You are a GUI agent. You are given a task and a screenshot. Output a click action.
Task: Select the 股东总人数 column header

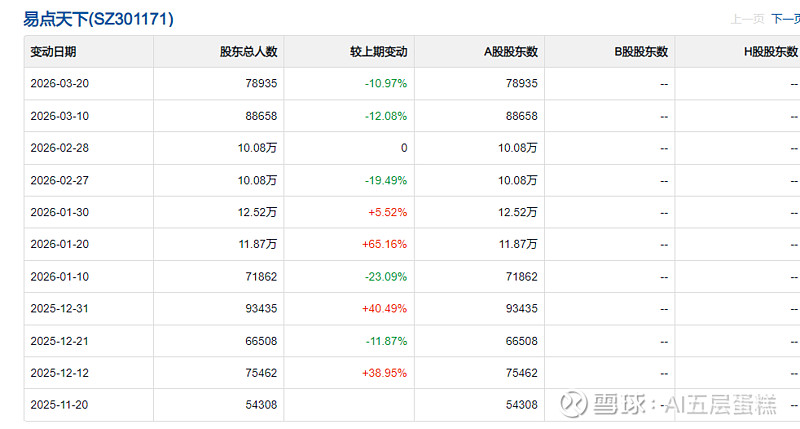[x=248, y=52]
